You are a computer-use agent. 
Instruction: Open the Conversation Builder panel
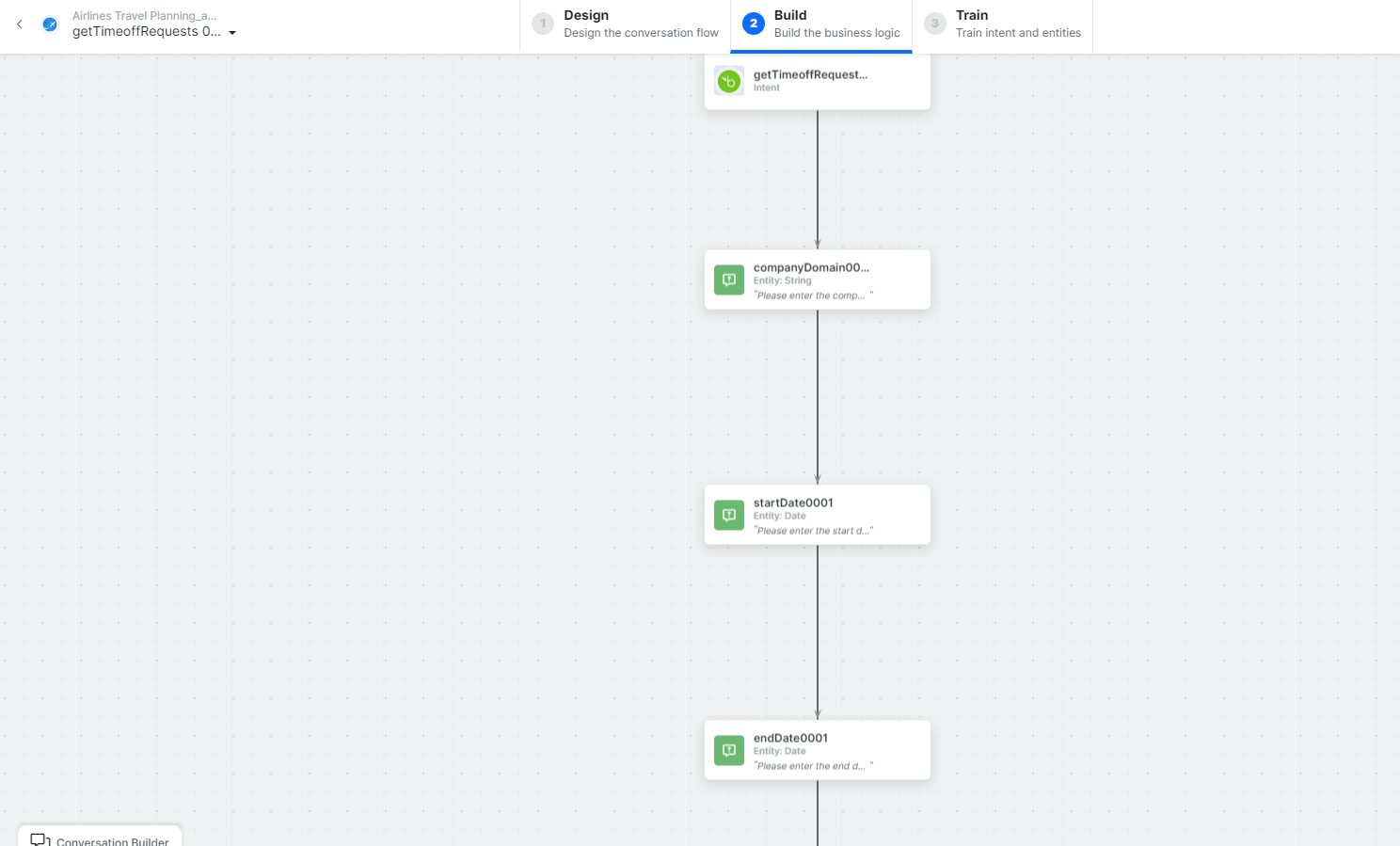pyautogui.click(x=112, y=840)
